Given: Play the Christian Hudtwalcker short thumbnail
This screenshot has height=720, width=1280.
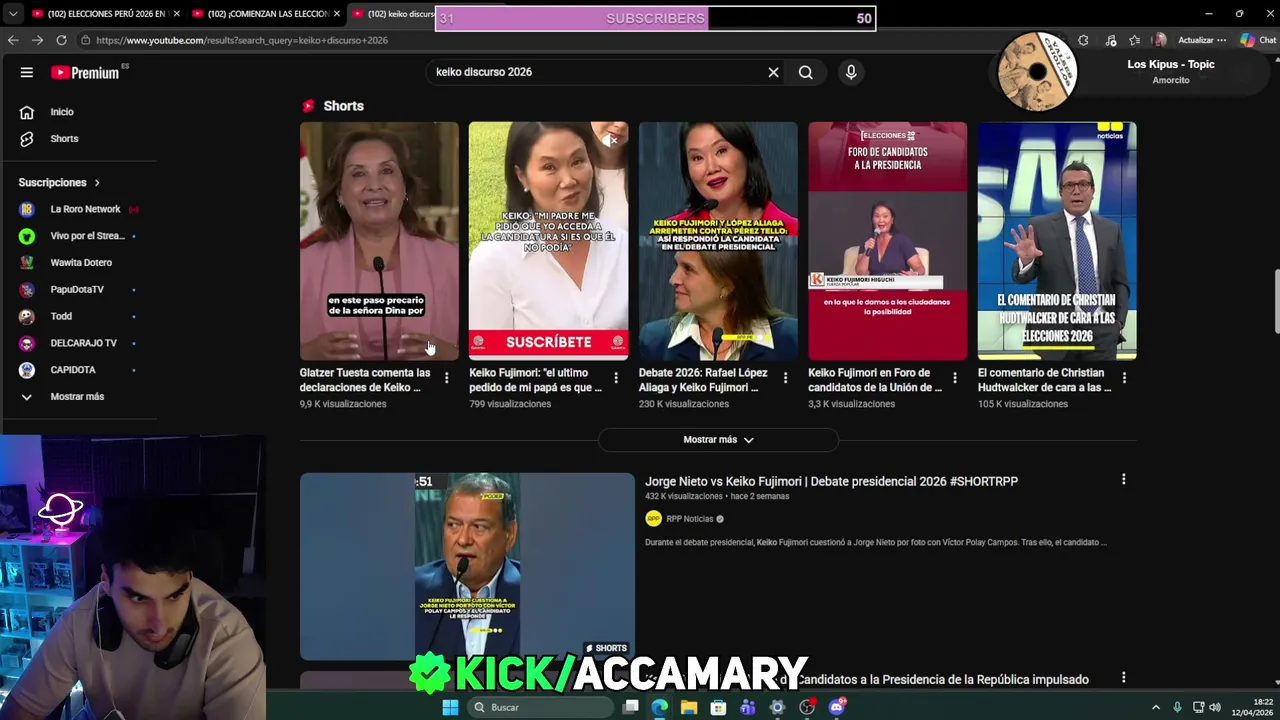Looking at the screenshot, I should [1057, 240].
